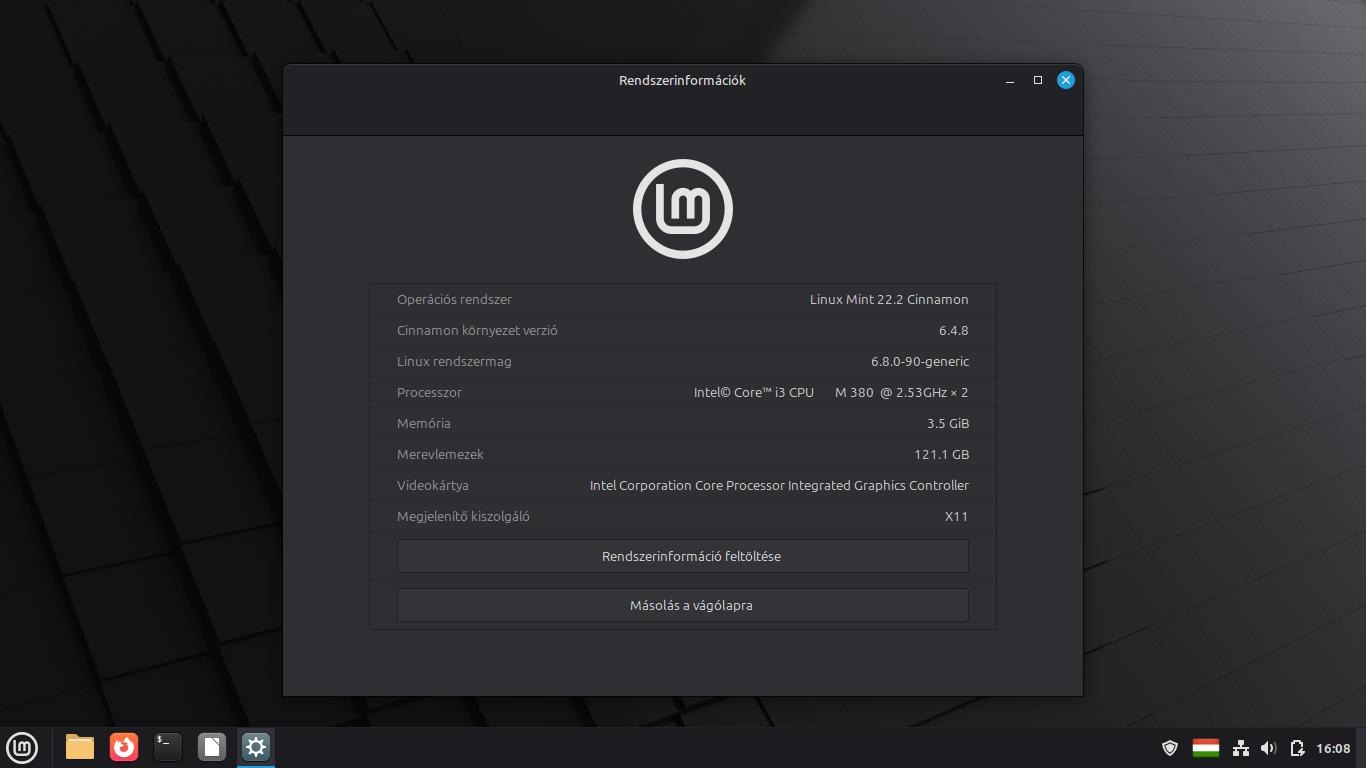Click the Linux rendszermag label
Screen dimensions: 1366x768
coord(454,361)
